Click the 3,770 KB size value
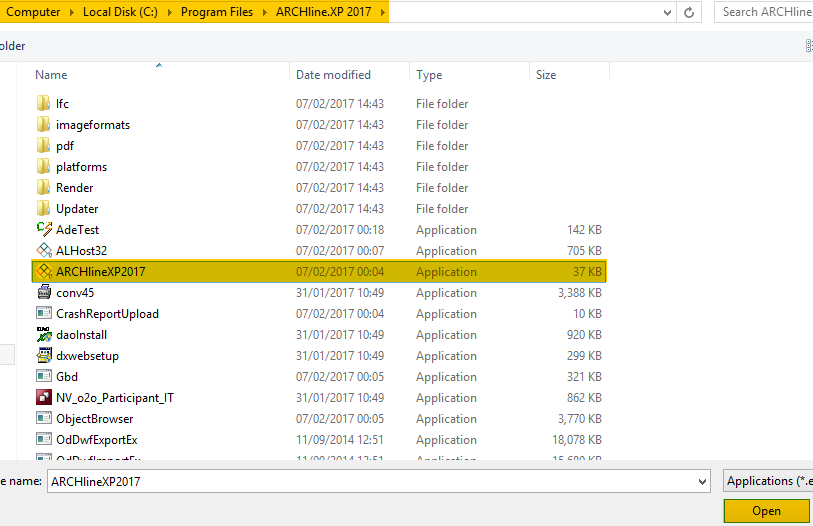The width and height of the screenshot is (813, 526). [580, 419]
